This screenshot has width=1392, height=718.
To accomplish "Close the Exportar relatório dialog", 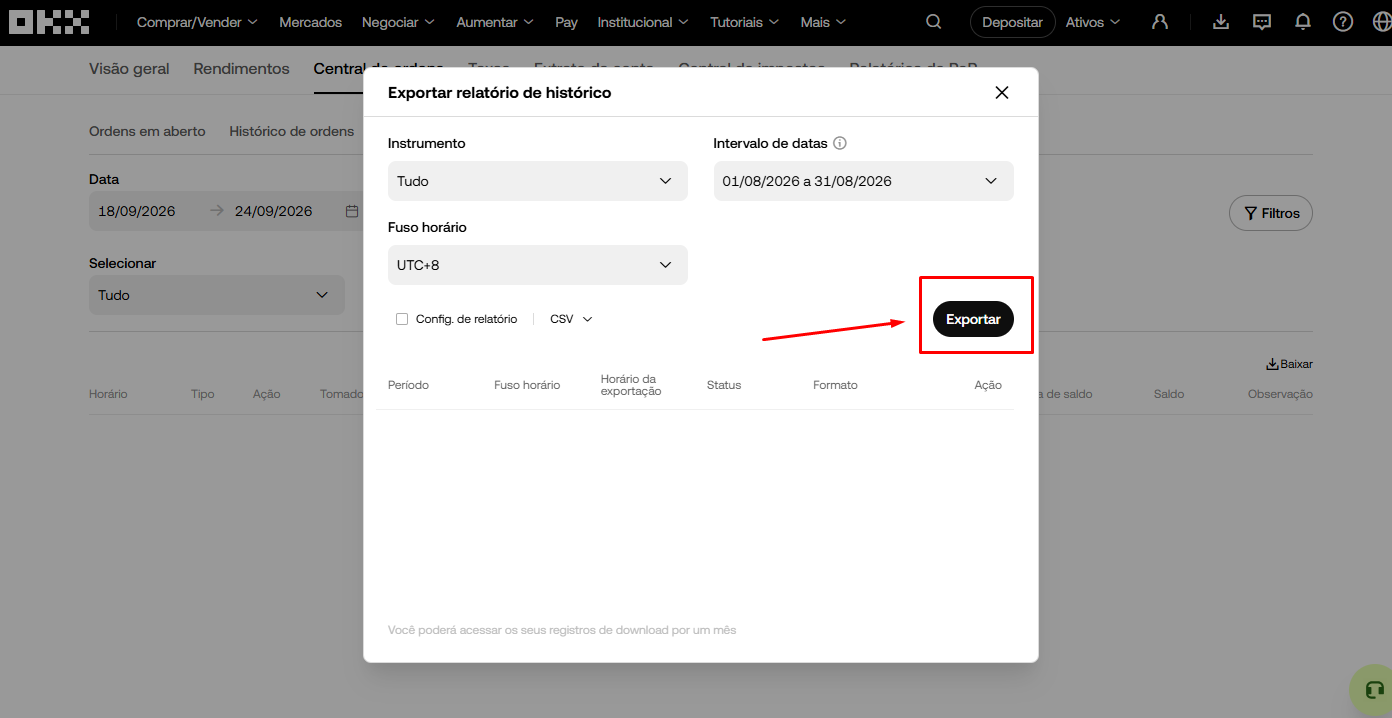I will (x=1002, y=93).
